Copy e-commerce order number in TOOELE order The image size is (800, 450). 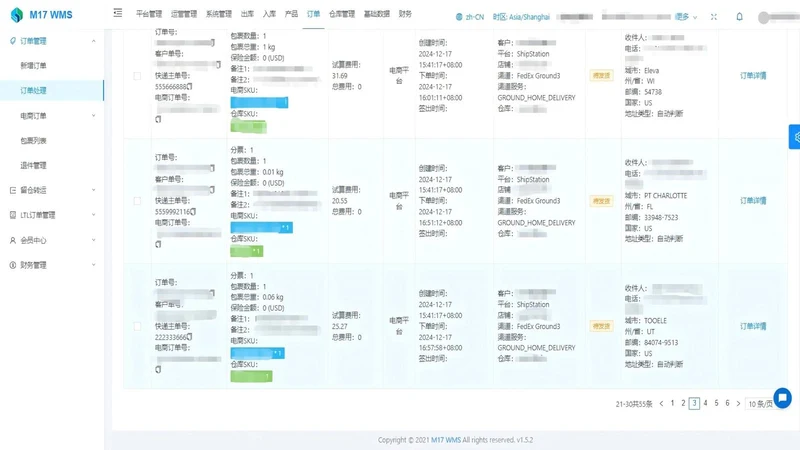point(158,369)
